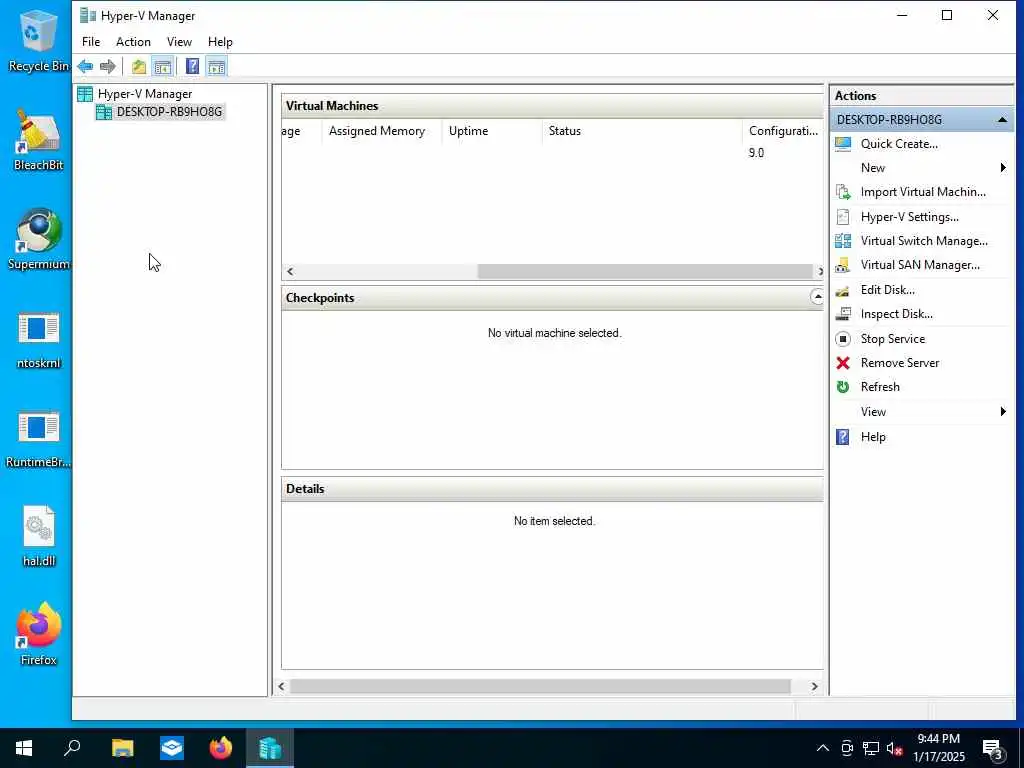Click the Forward arrow in toolbar
Image resolution: width=1024 pixels, height=768 pixels.
108,66
